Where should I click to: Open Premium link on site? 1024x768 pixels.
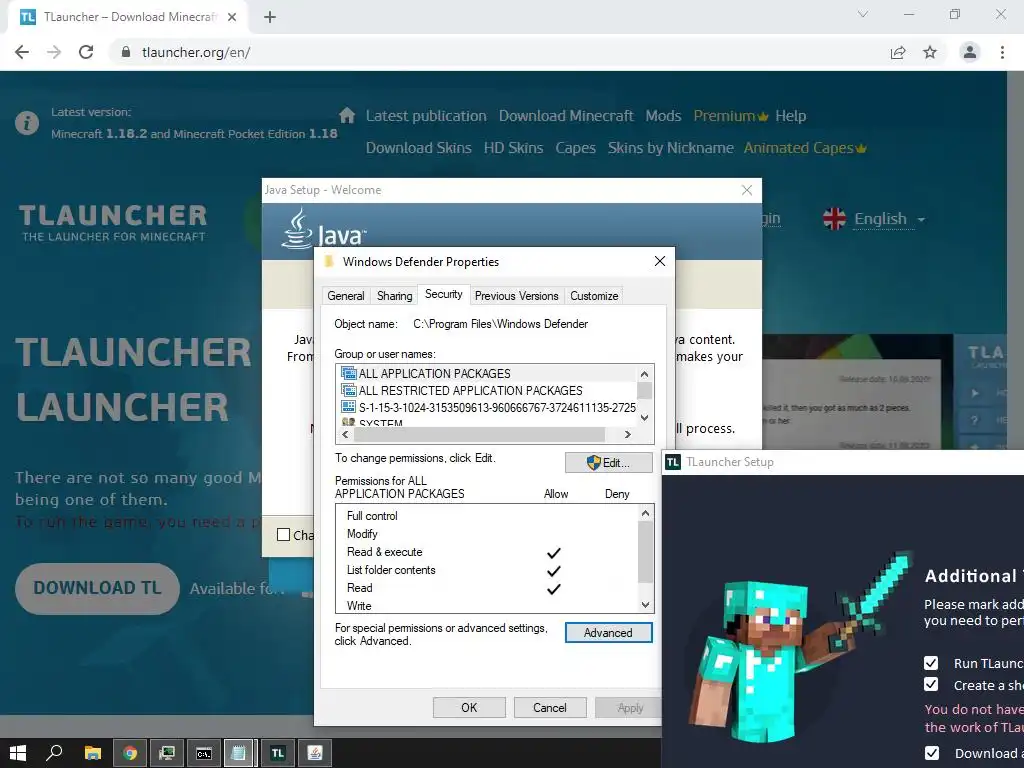pos(731,116)
